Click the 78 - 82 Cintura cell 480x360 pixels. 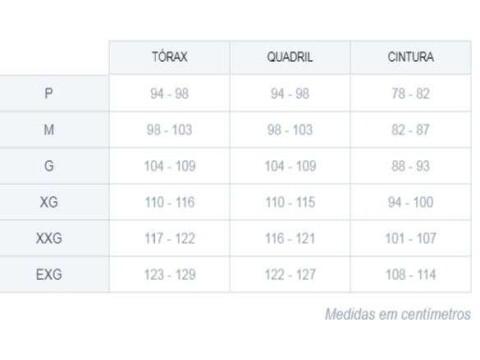pos(411,93)
